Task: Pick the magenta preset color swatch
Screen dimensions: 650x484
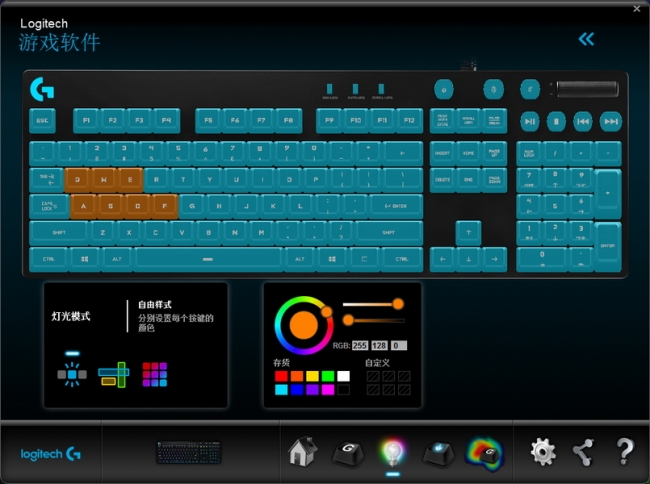Action: (328, 390)
